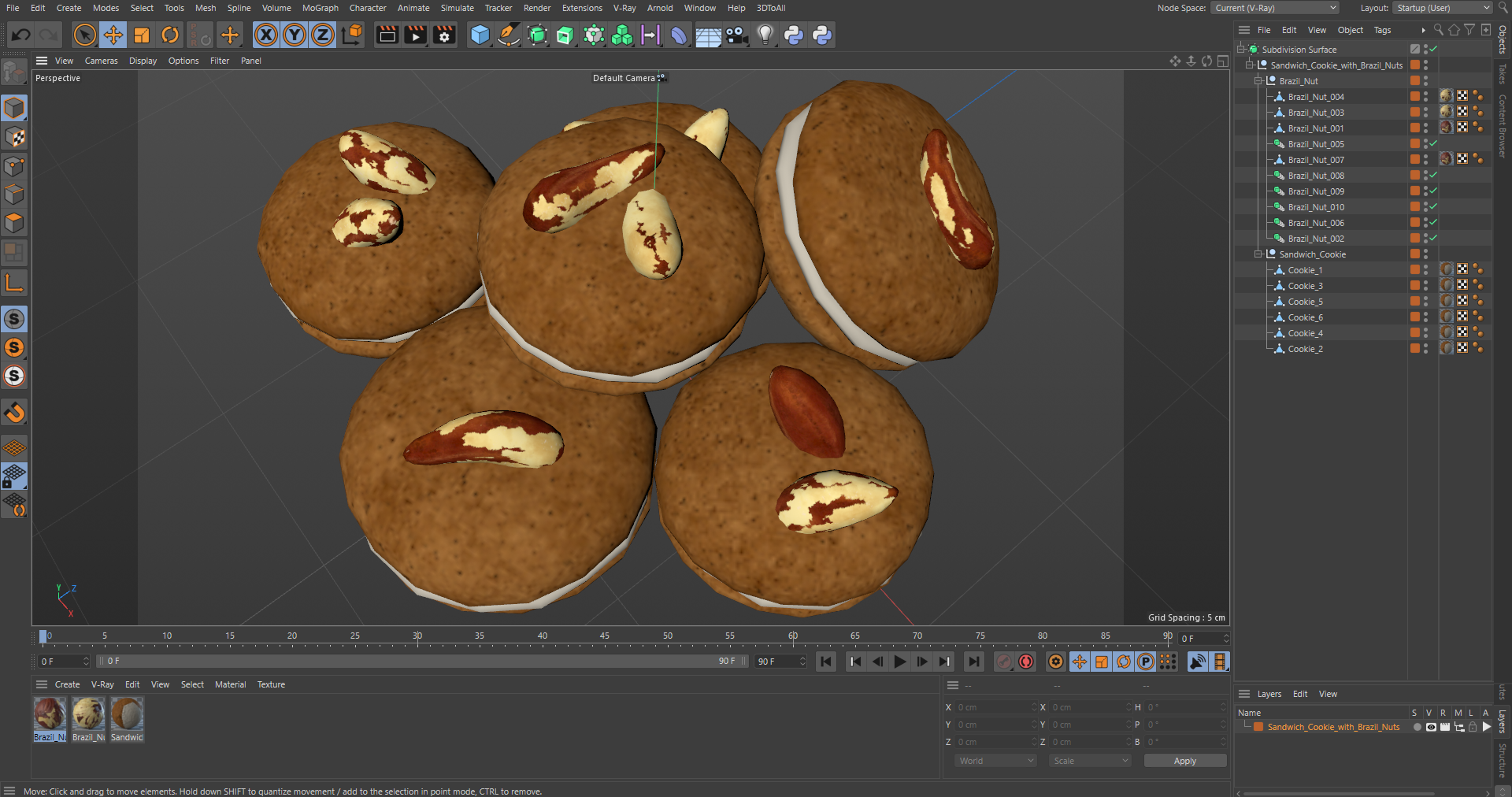Go to end of timeline
The width and height of the screenshot is (1512, 797).
[x=974, y=662]
